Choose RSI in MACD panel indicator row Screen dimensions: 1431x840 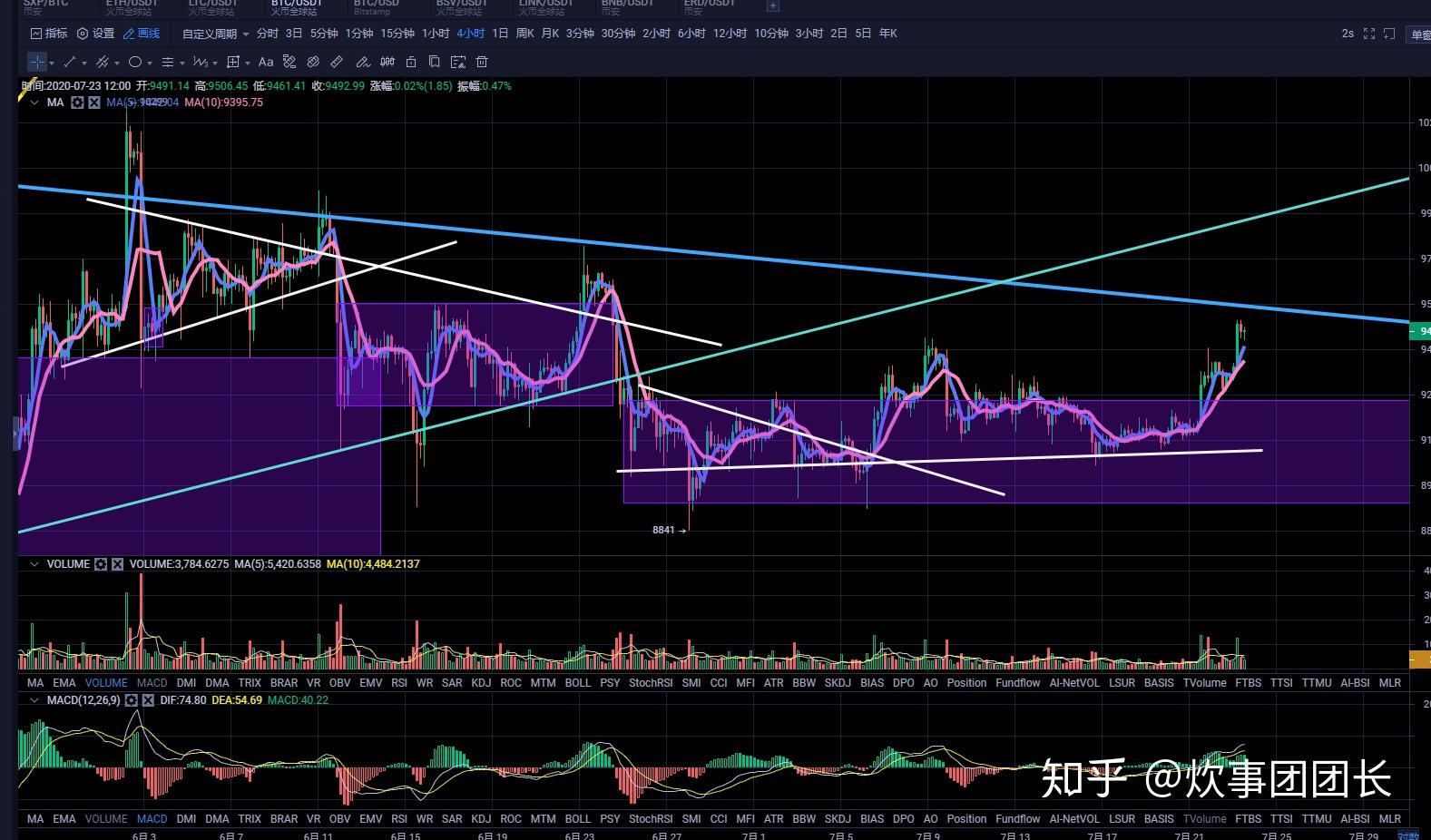click(x=399, y=819)
